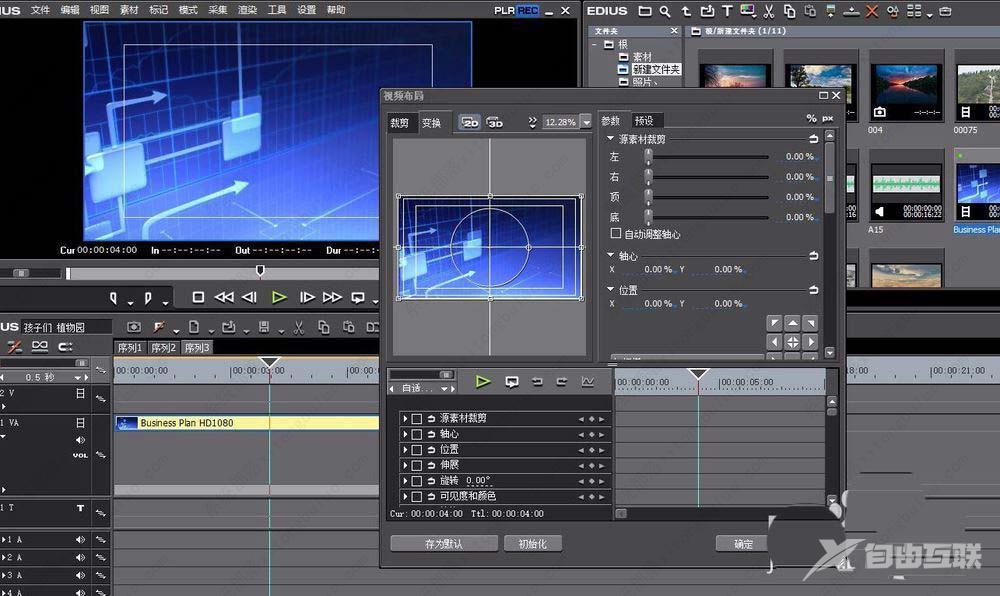Switch to the 裁剪 tab

(400, 122)
